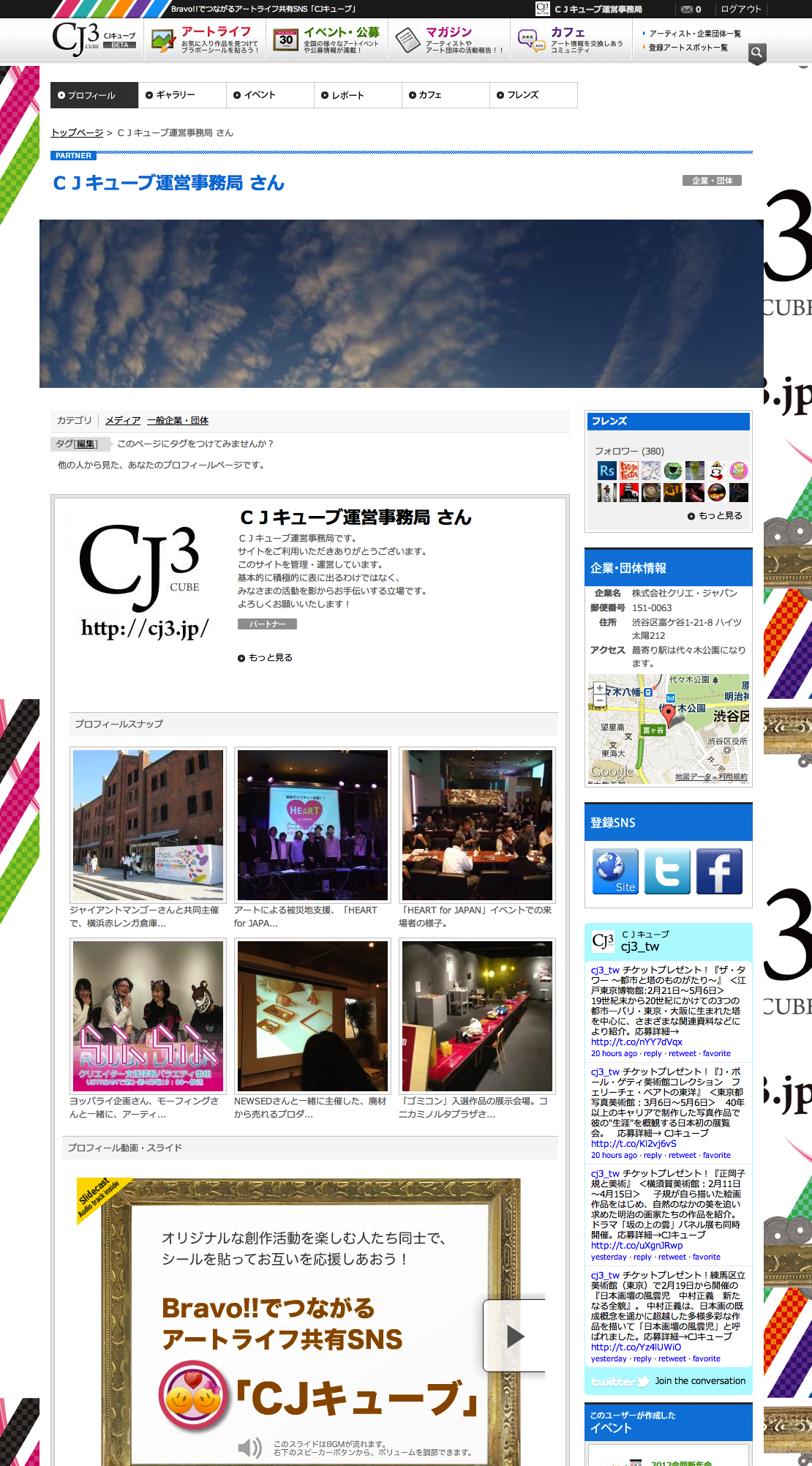Open the globe Site icon under 登録SNS

615,871
